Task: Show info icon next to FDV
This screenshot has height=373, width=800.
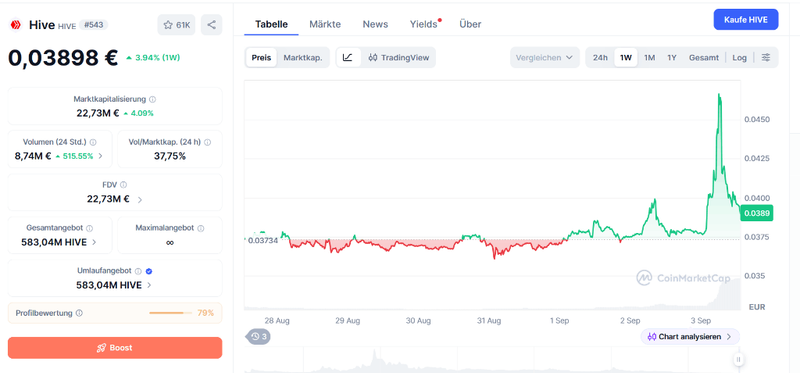Action: [123, 185]
